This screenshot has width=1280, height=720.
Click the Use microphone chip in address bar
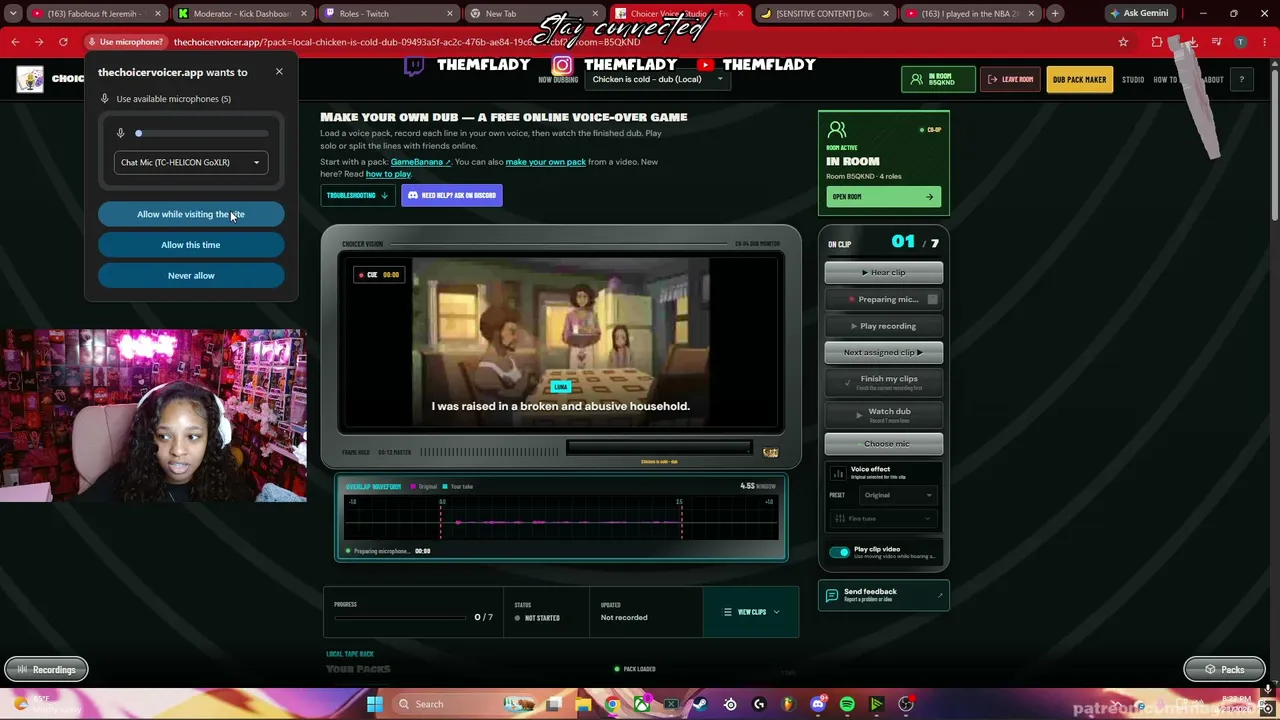point(125,42)
